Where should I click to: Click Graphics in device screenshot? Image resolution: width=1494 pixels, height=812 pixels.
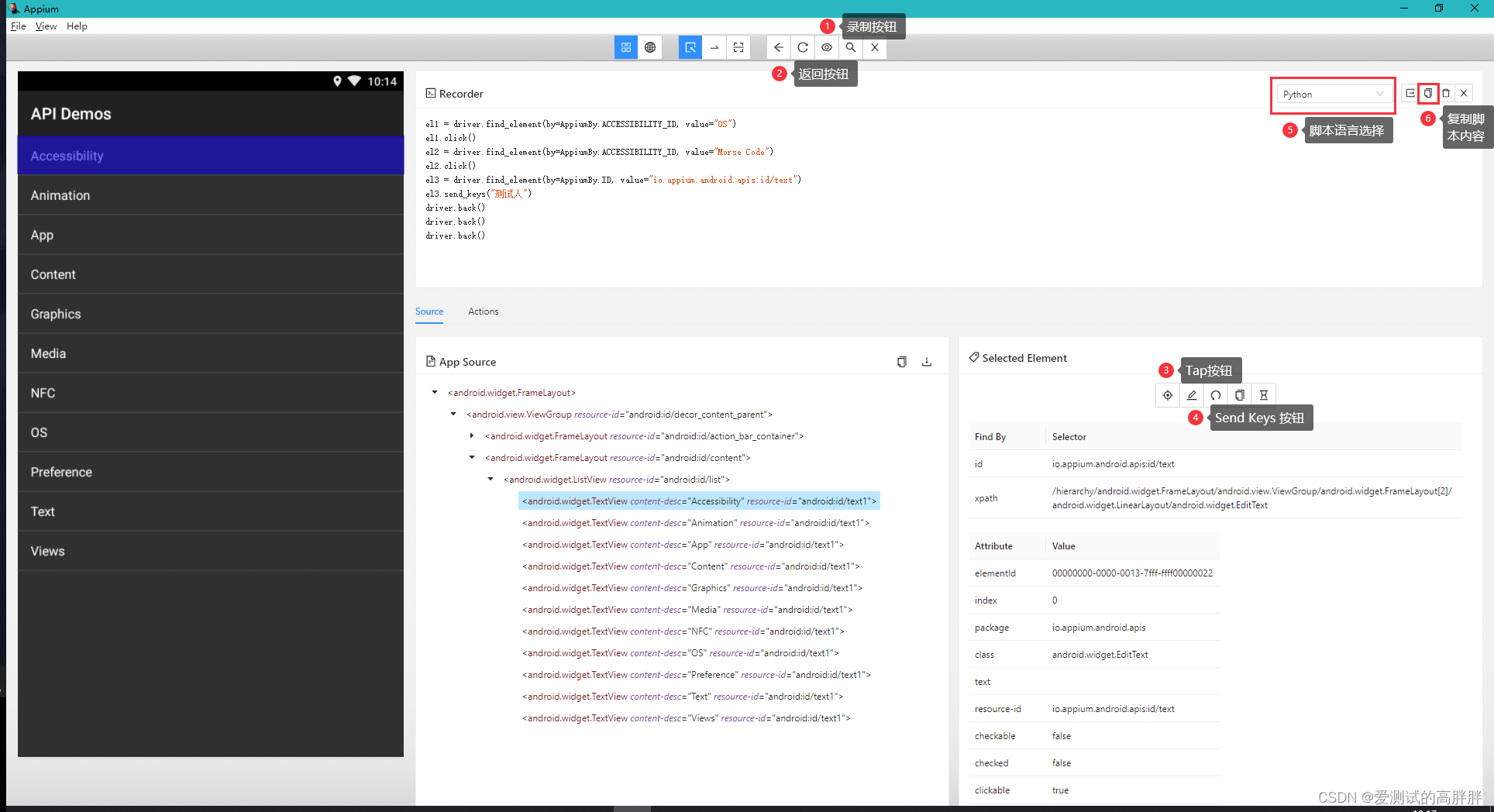[211, 314]
